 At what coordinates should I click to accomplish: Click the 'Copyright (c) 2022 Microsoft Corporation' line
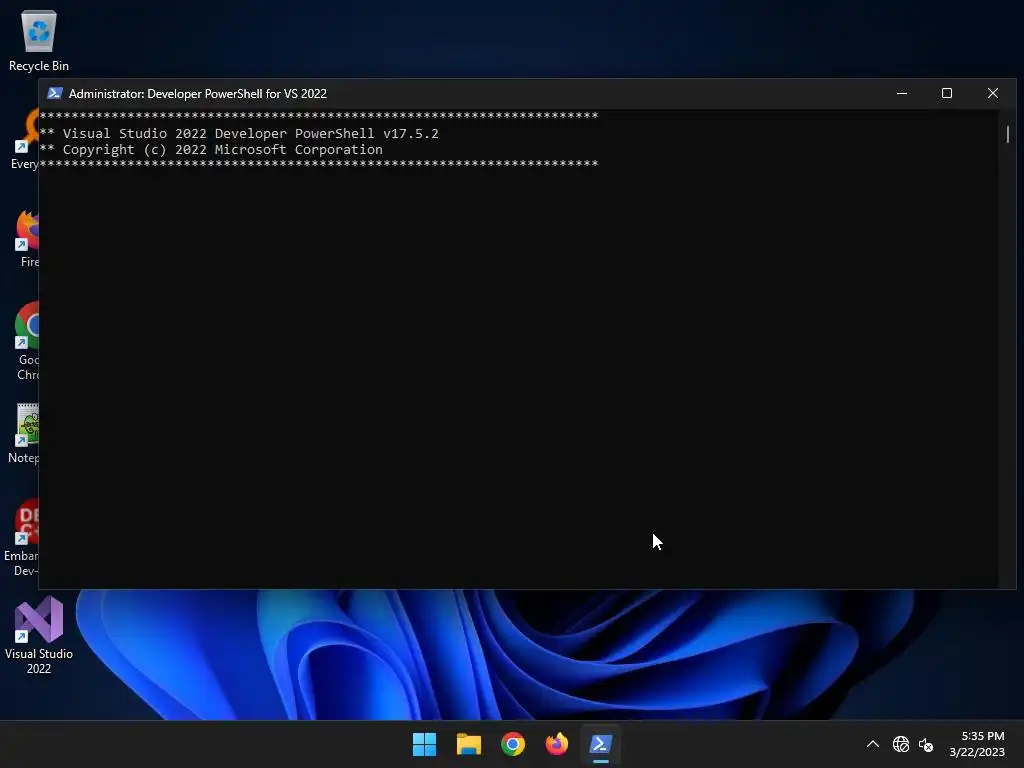223,150
